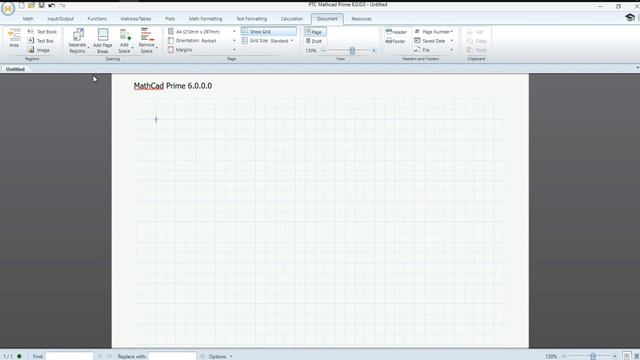This screenshot has height=360, width=640.
Task: Zoom in with status bar plus button
Action: coord(614,356)
